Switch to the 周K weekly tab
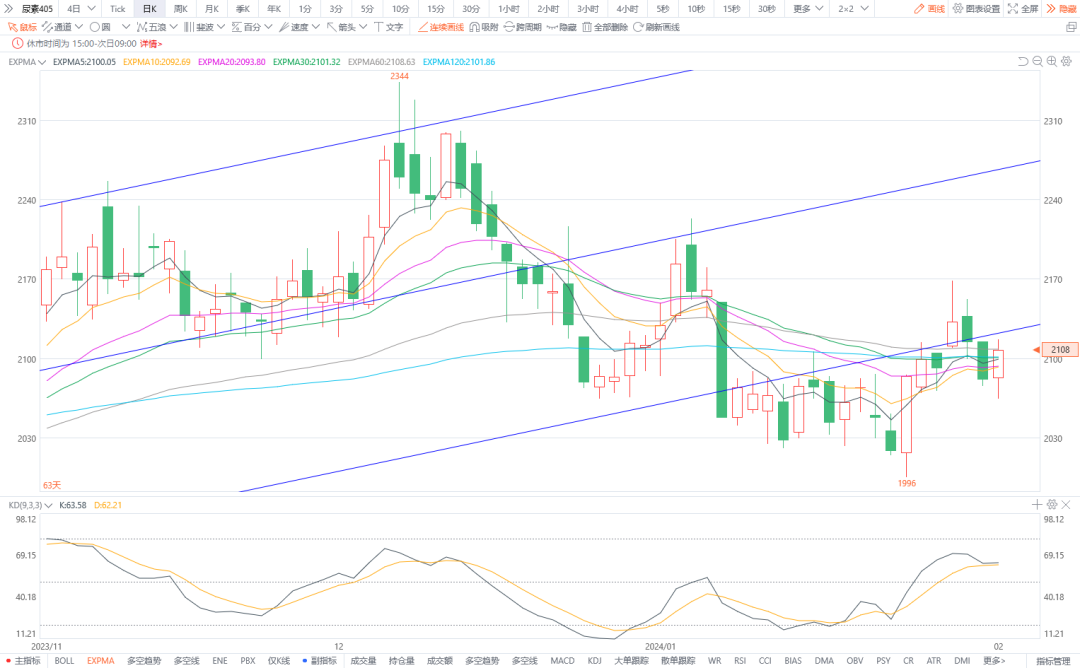 tap(180, 9)
